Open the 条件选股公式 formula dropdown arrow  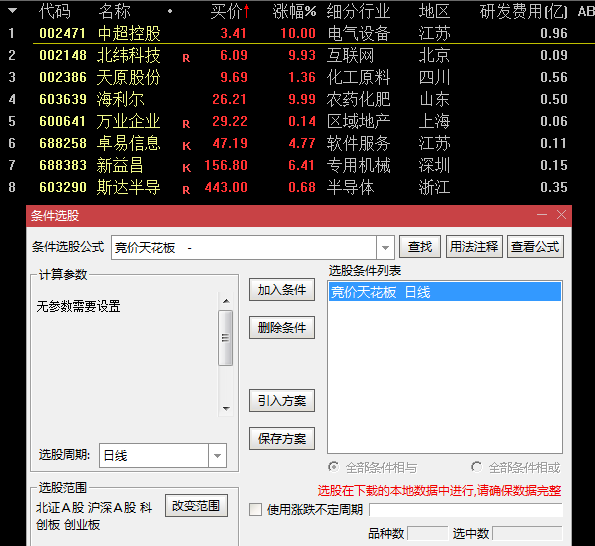pos(385,248)
